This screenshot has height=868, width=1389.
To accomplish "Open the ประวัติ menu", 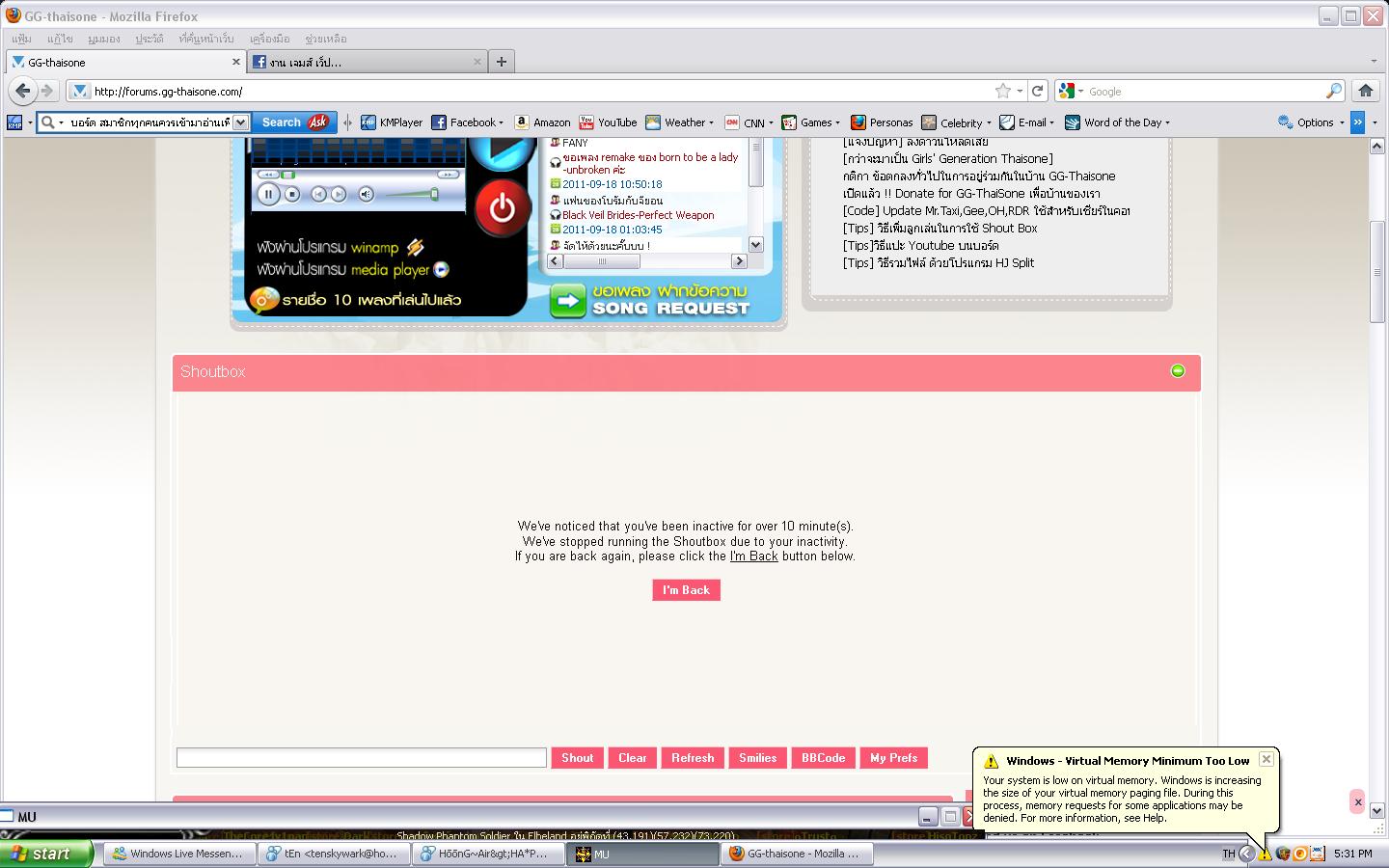I will click(150, 39).
